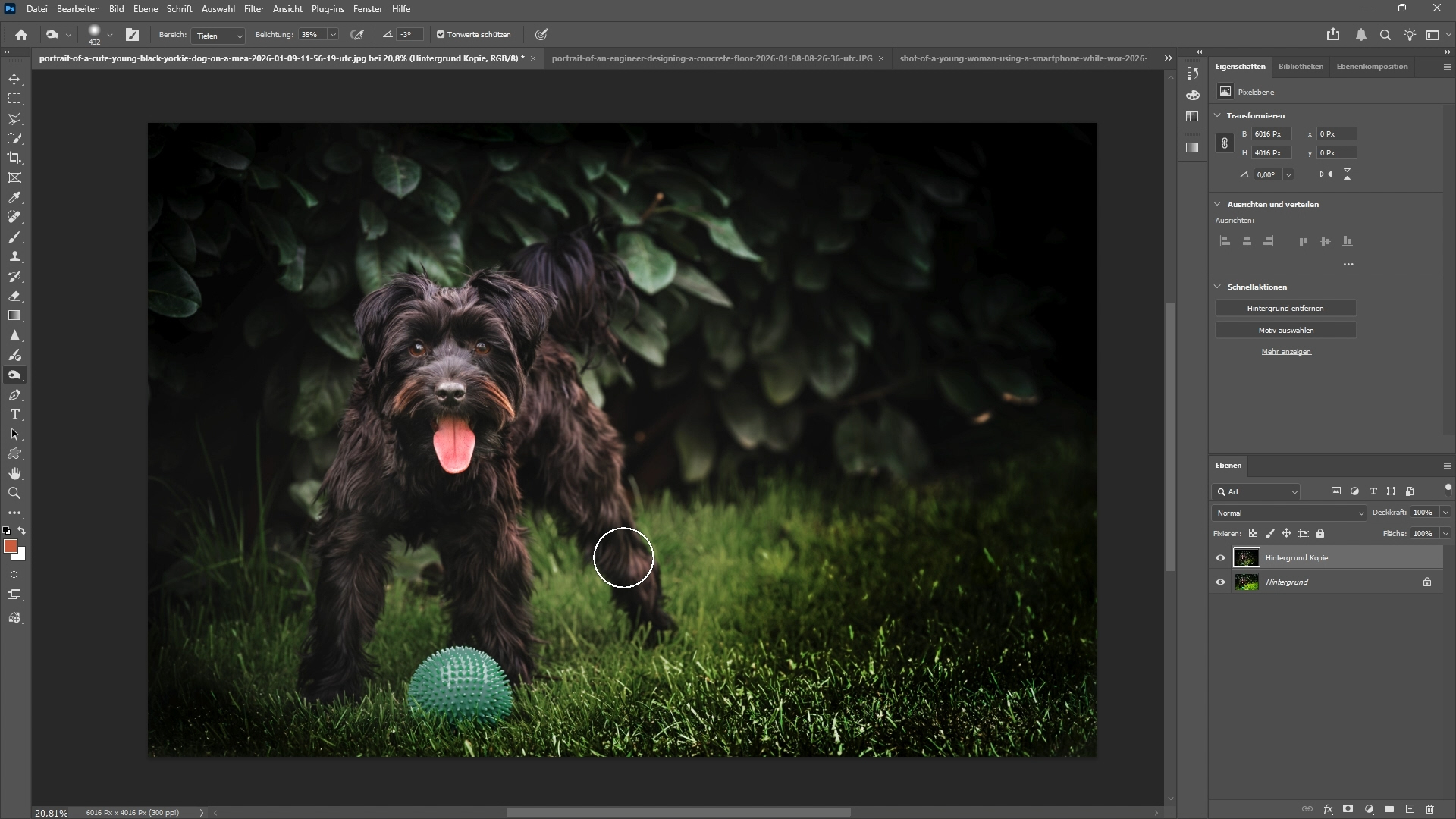Select the Crop tool
Viewport: 1456px width, 819px height.
point(14,158)
